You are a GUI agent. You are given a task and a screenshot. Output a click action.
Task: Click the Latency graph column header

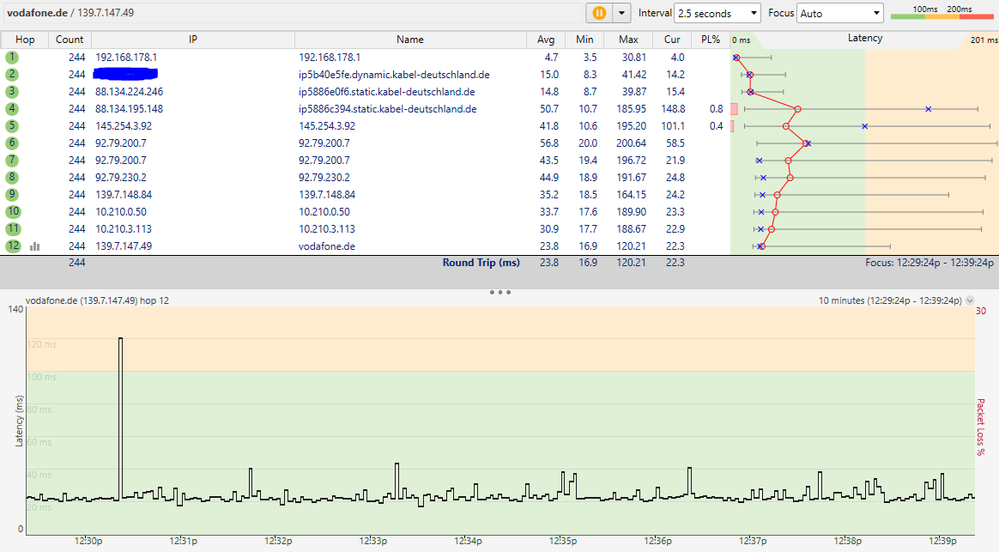(865, 38)
